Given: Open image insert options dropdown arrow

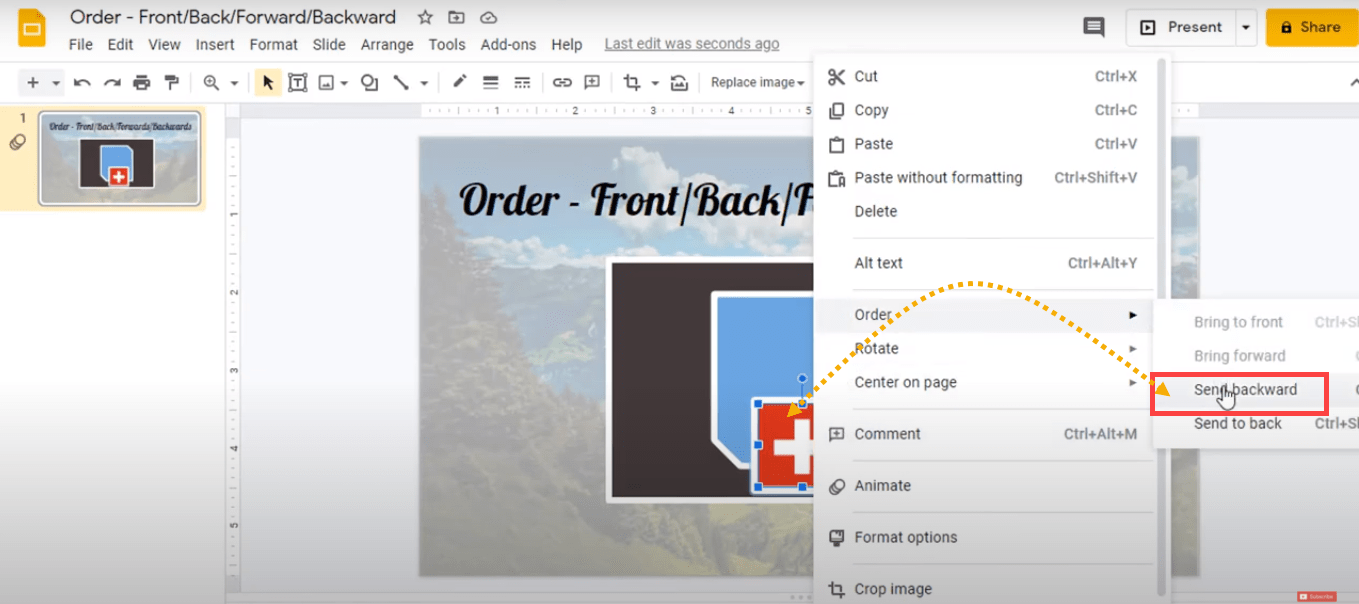Looking at the screenshot, I should pos(343,83).
